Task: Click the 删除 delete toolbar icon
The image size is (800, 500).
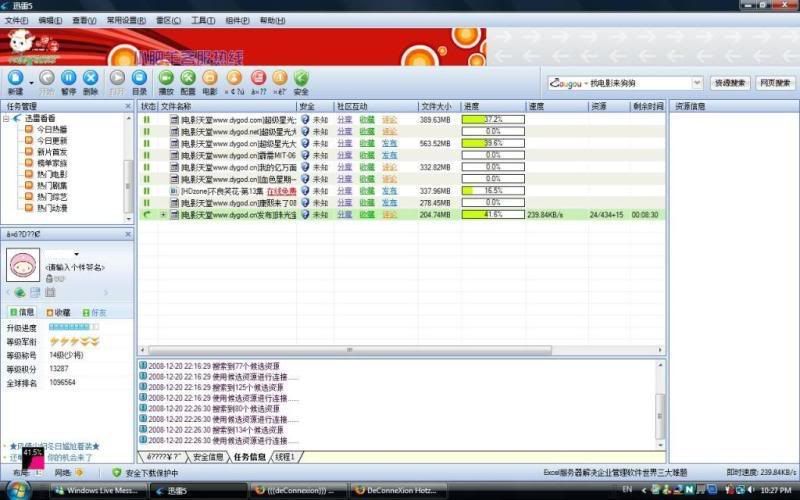Action: coord(90,78)
